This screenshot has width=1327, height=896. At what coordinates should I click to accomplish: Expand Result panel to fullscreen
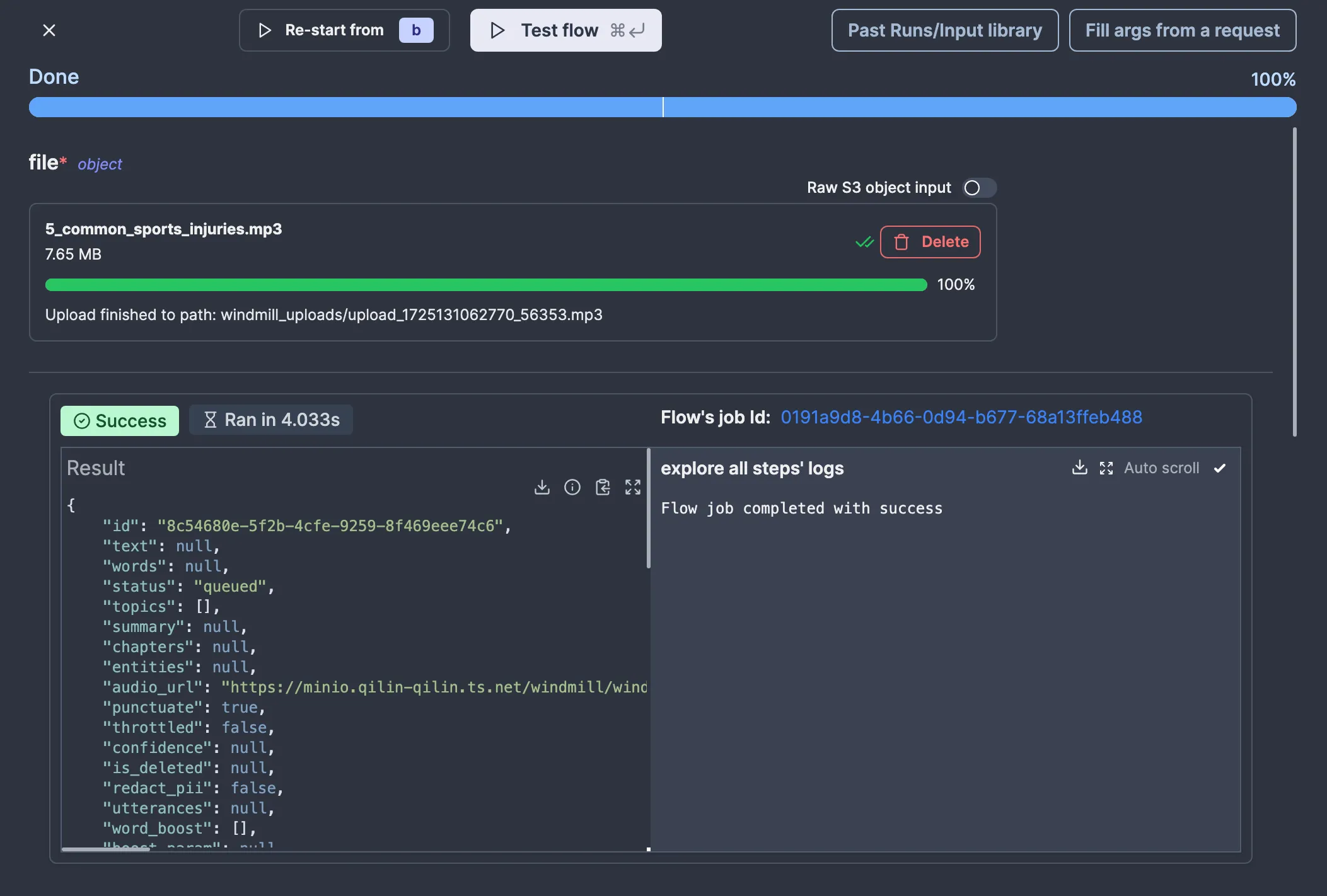click(x=632, y=487)
